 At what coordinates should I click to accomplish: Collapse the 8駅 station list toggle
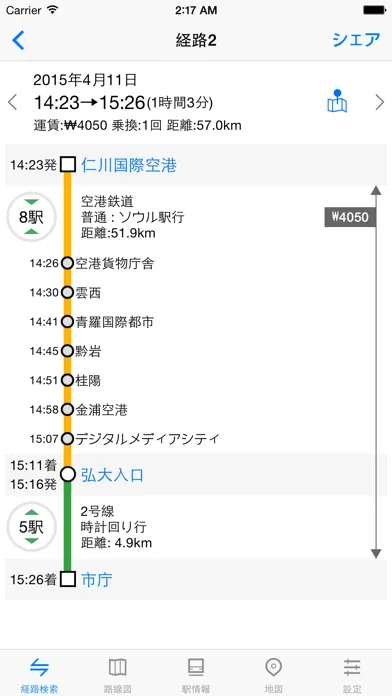click(32, 217)
